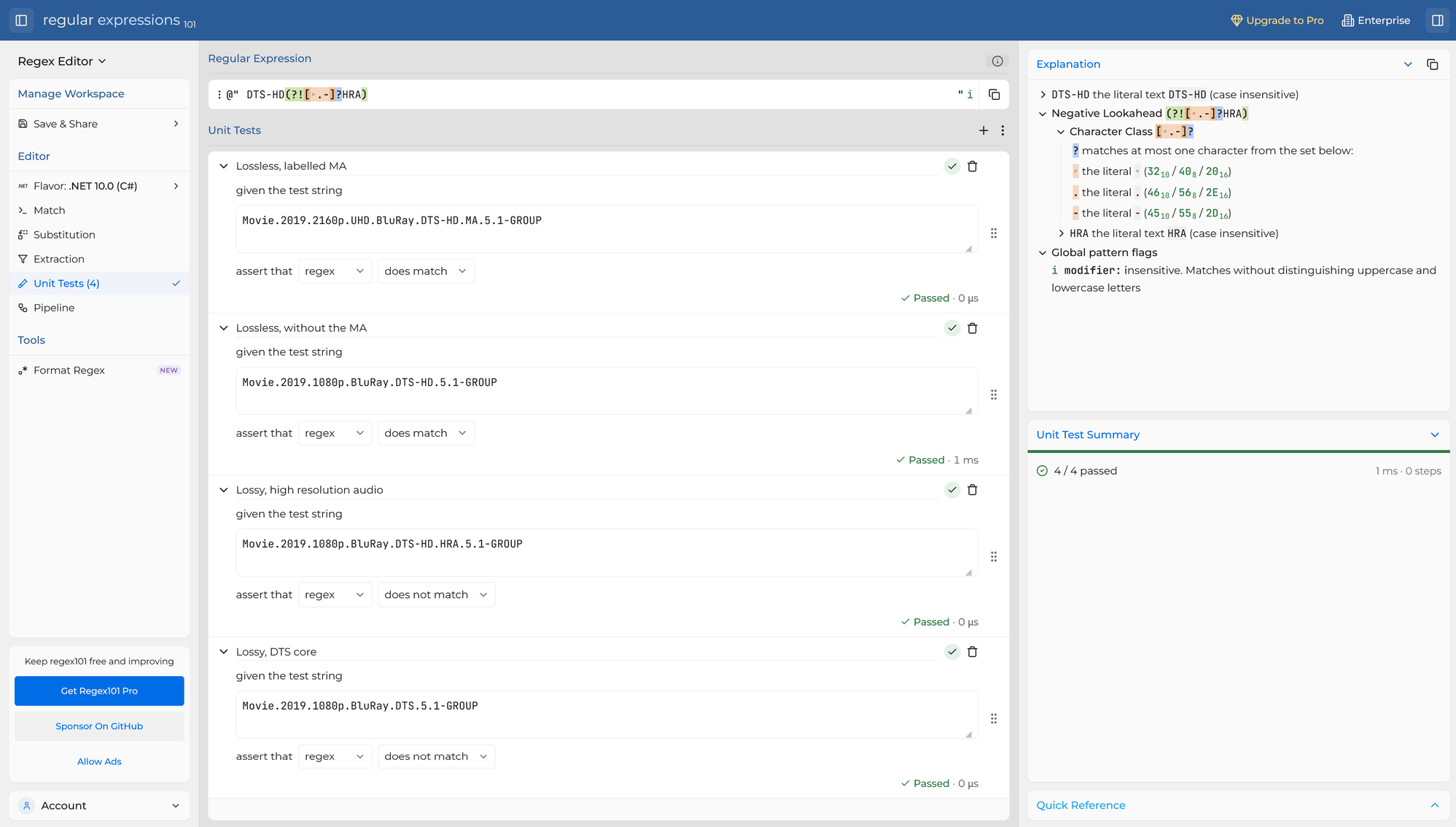This screenshot has width=1456, height=827.
Task: Open 'does match' dropdown for labelled MA test
Action: [426, 271]
